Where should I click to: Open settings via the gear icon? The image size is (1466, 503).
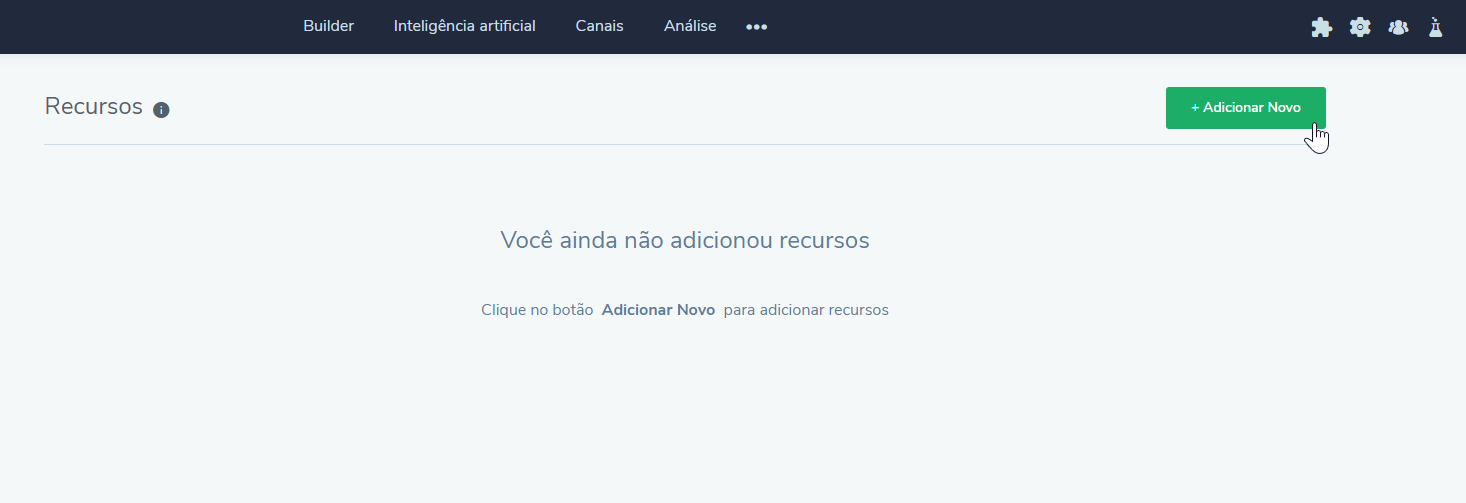[x=1360, y=27]
